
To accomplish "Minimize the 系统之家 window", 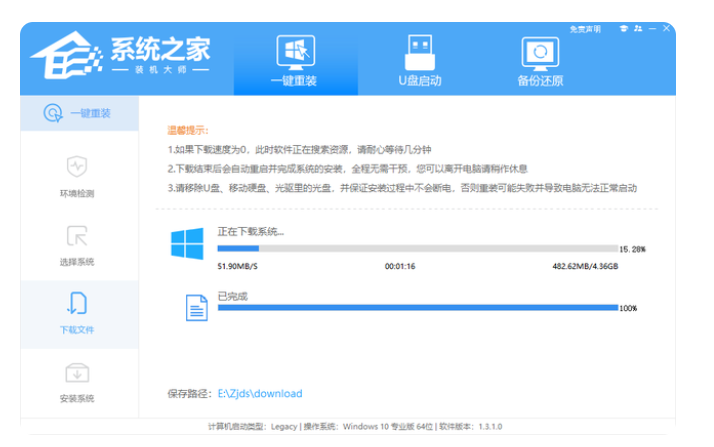I will [x=654, y=29].
